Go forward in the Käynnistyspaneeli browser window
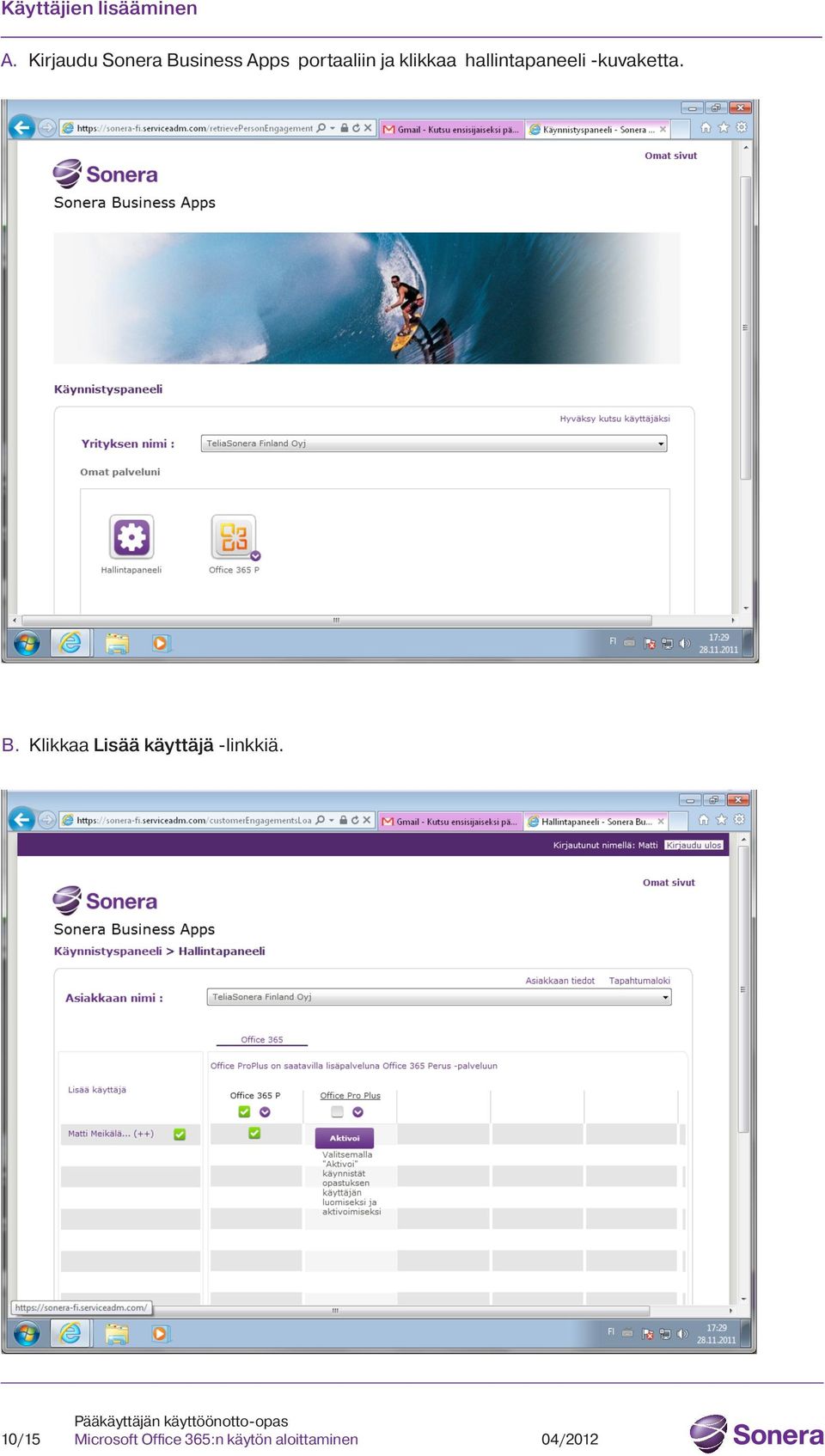825x1456 pixels. click(46, 128)
